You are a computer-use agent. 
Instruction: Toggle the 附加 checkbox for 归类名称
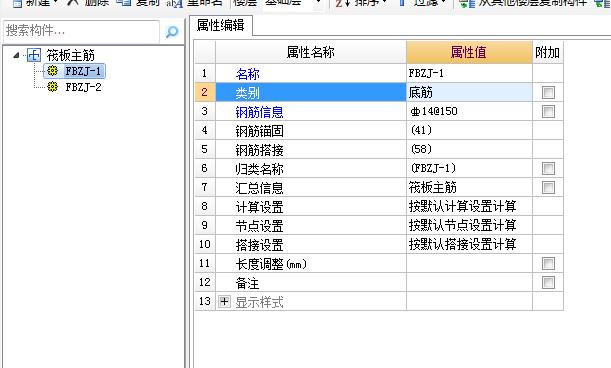[x=548, y=168]
